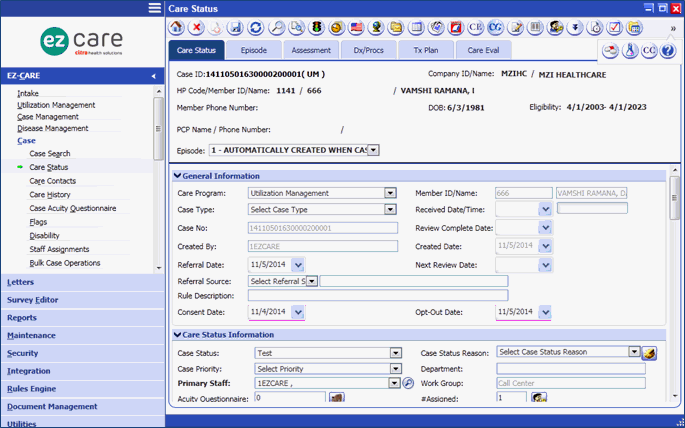Open the Reports section in sidebar

coord(22,318)
